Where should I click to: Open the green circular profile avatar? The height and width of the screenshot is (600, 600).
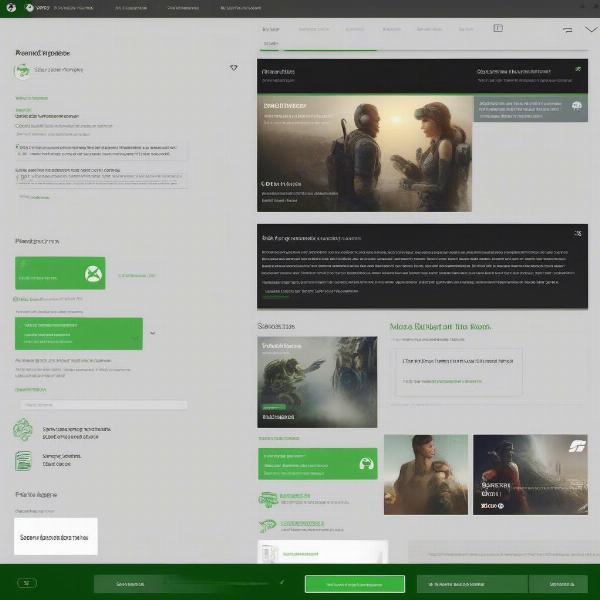coord(22,71)
